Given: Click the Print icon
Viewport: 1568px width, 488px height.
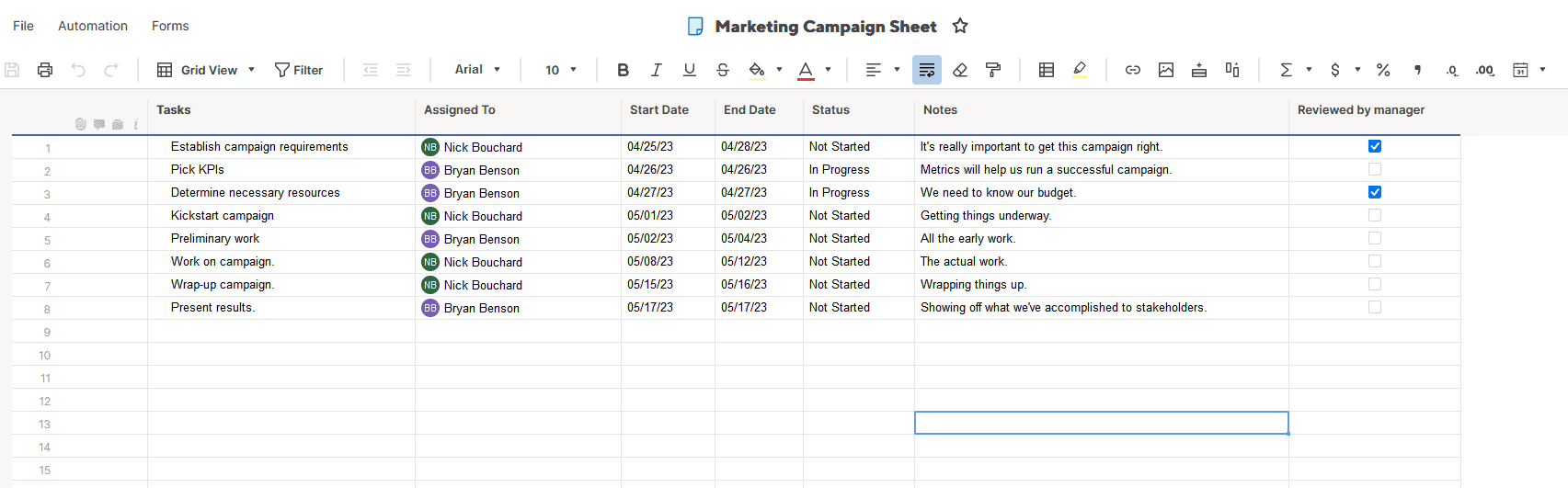Looking at the screenshot, I should (x=45, y=70).
